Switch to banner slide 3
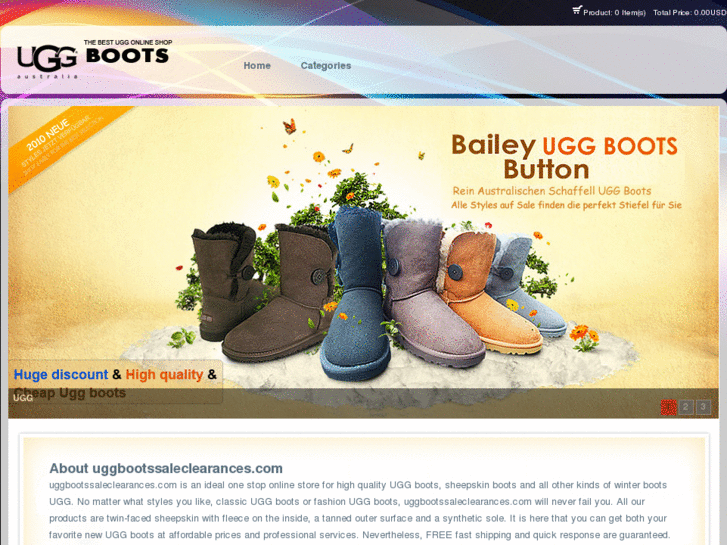This screenshot has width=727, height=545. pos(703,407)
